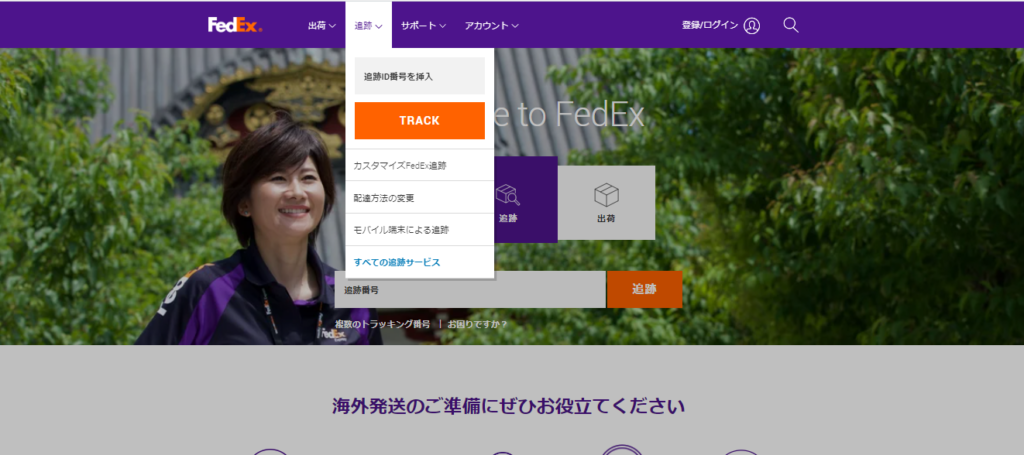Click the お困りですか？ help link
Viewport: 1024px width, 455px height.
[x=477, y=324]
